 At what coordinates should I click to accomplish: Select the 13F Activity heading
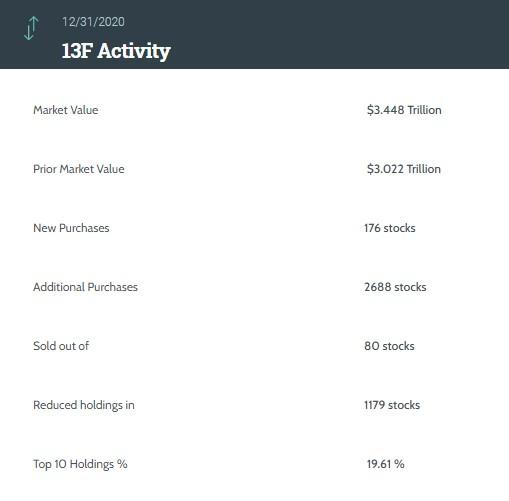(116, 51)
